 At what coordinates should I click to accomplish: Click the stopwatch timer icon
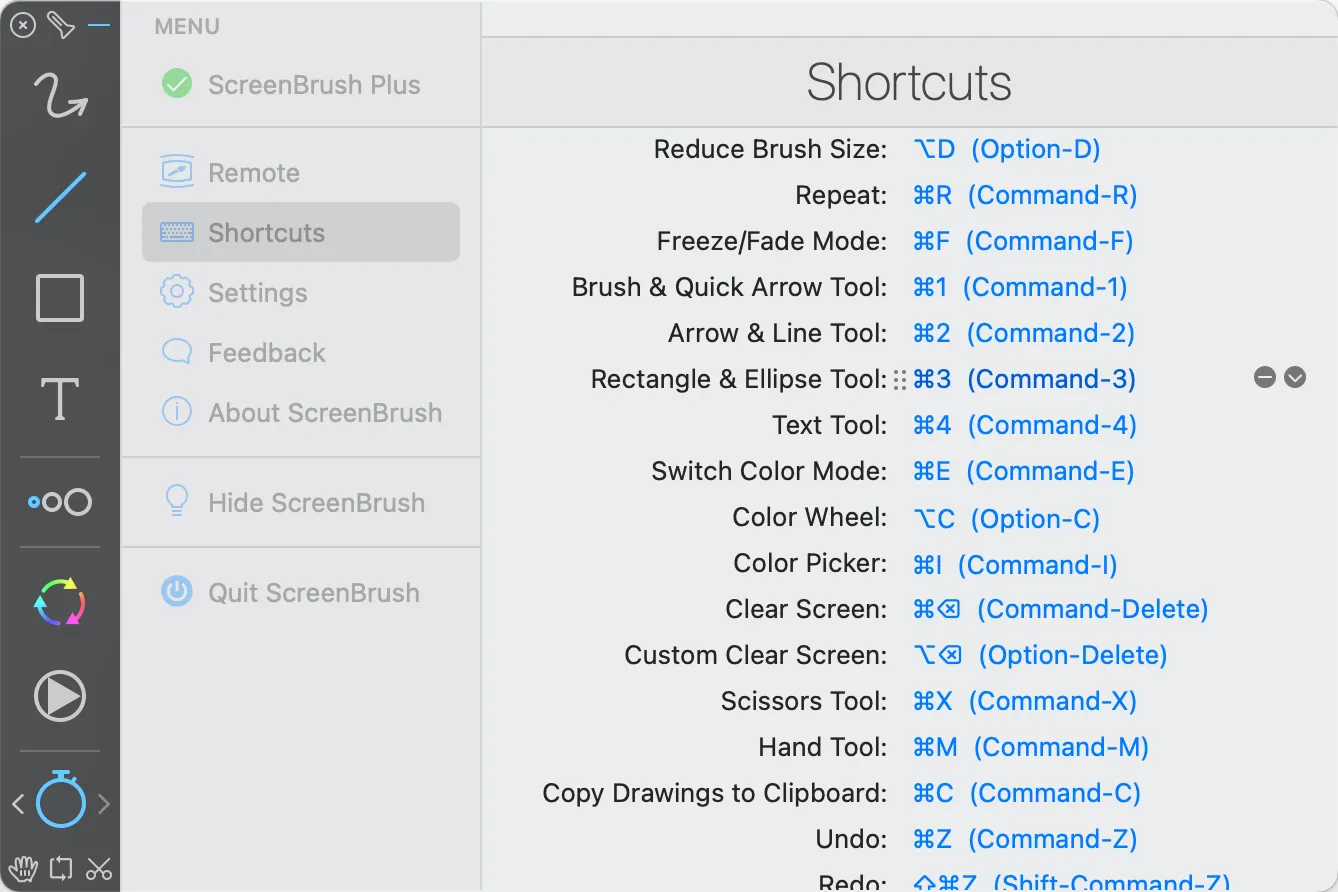61,800
